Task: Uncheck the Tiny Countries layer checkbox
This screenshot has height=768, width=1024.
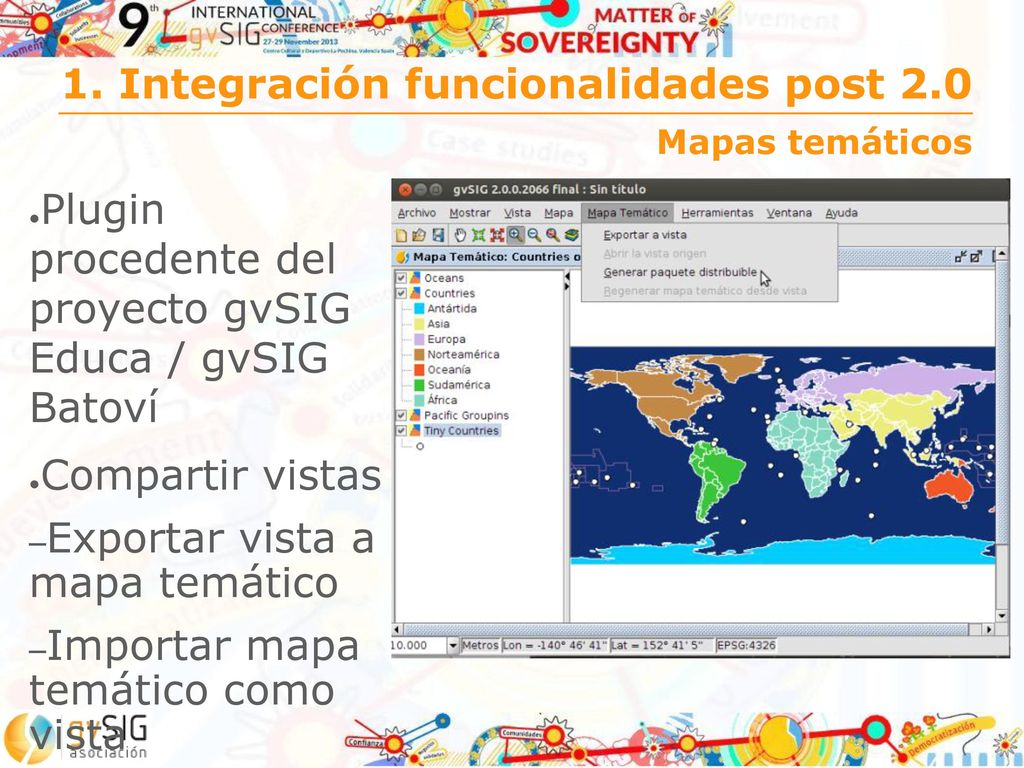Action: (401, 430)
